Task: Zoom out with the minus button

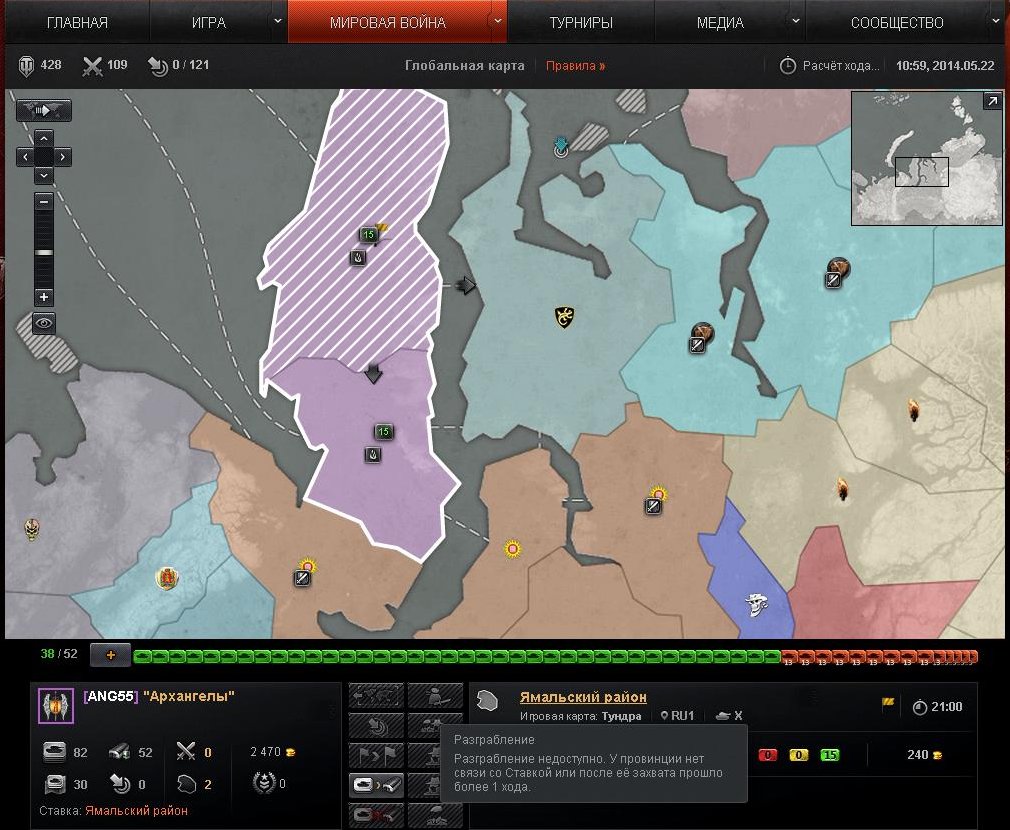Action: [x=44, y=202]
